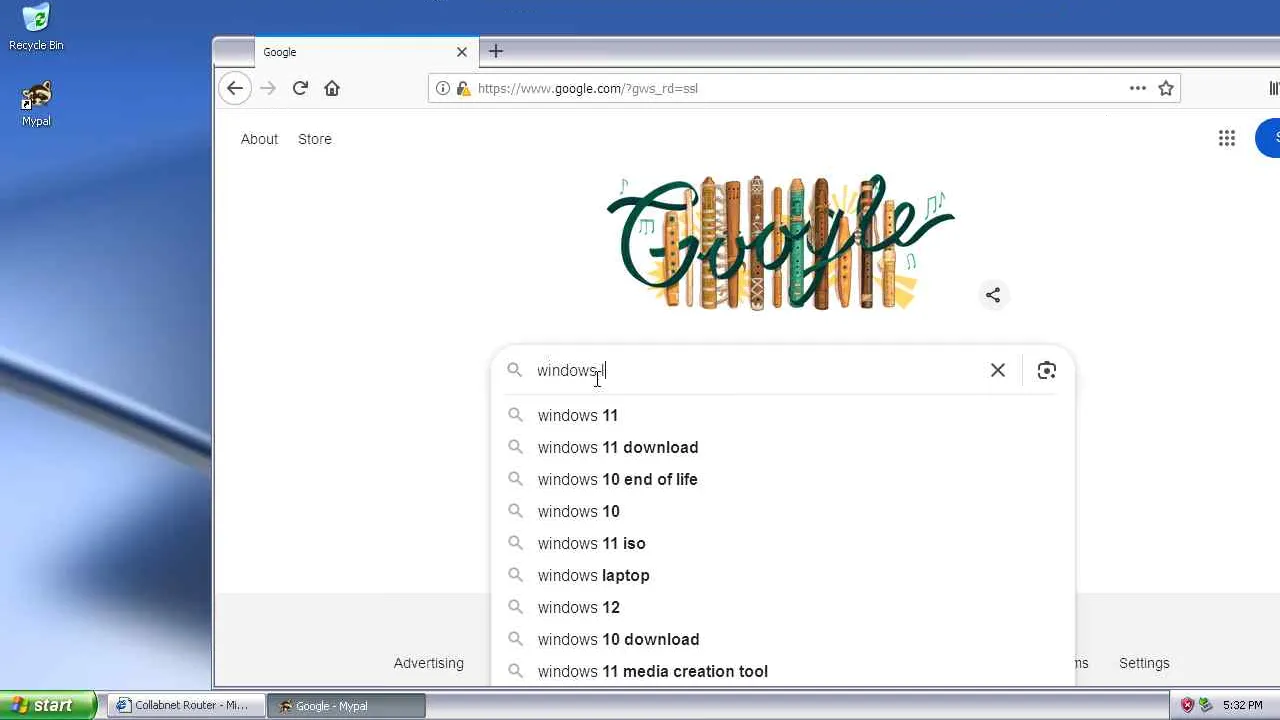
Task: Share the Google doodle
Action: 993,295
